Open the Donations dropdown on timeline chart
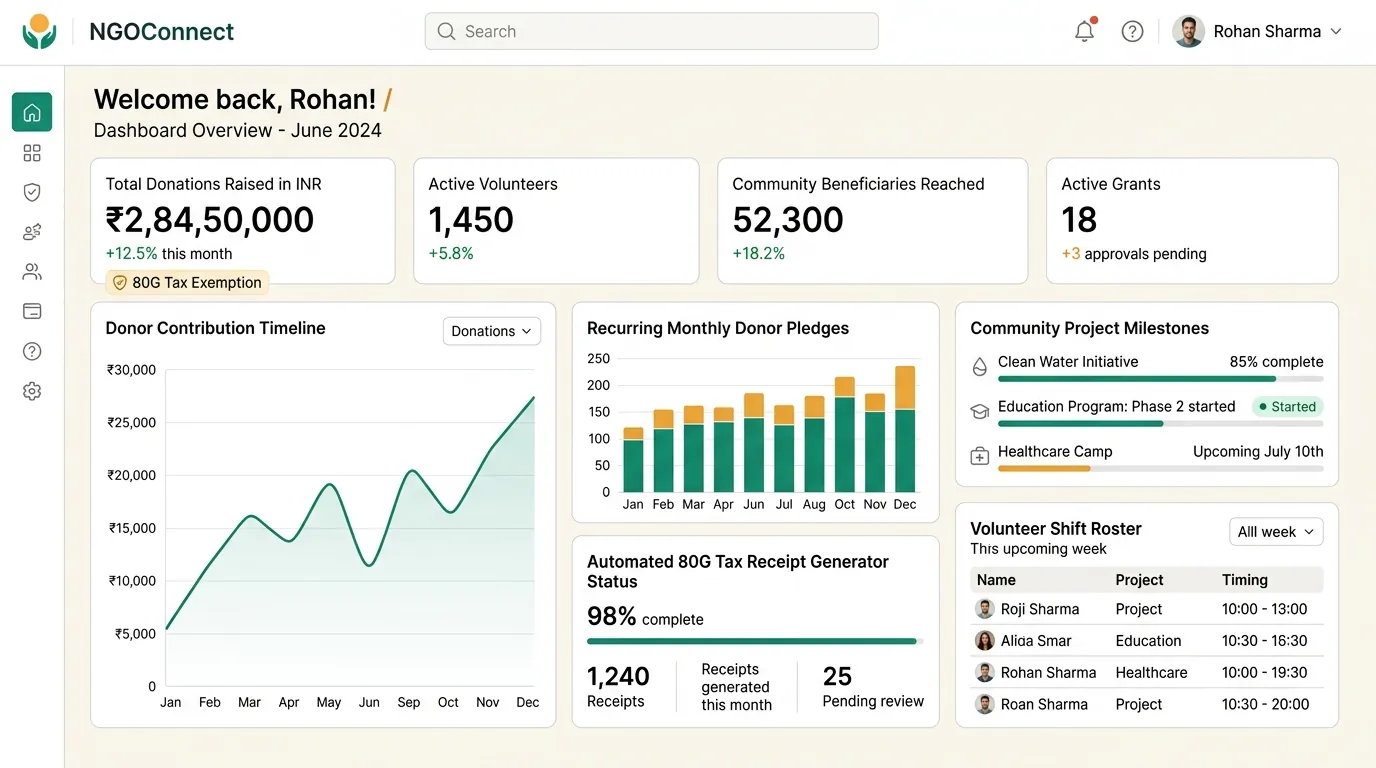 [x=491, y=331]
